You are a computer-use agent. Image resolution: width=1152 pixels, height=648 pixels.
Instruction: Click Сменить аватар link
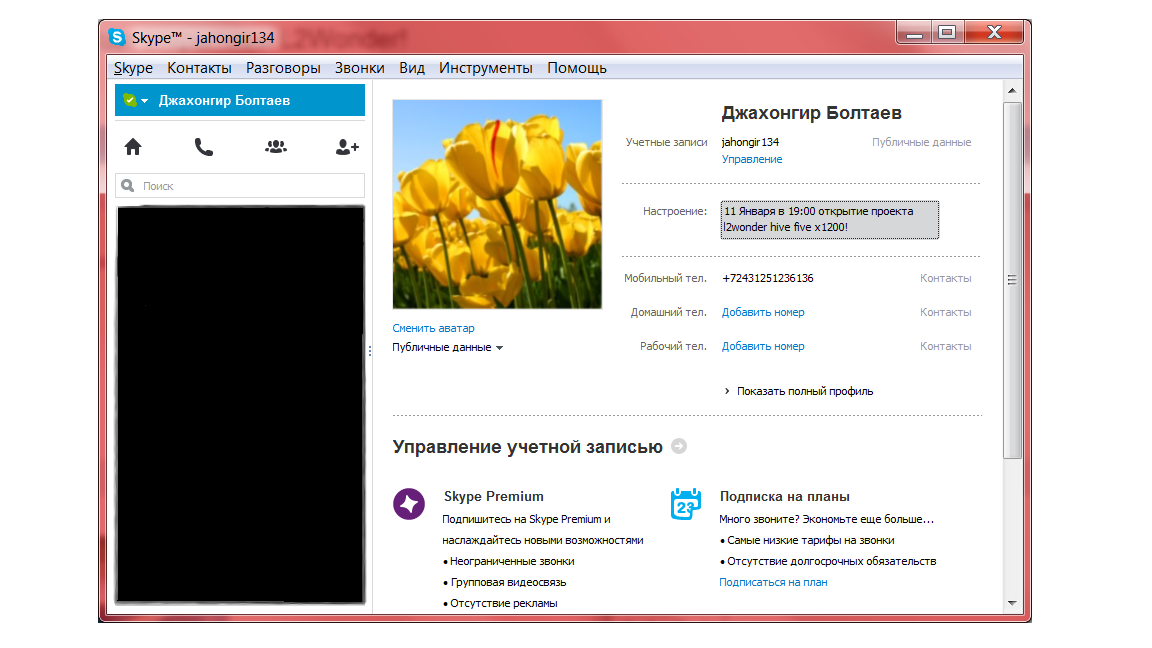point(433,328)
